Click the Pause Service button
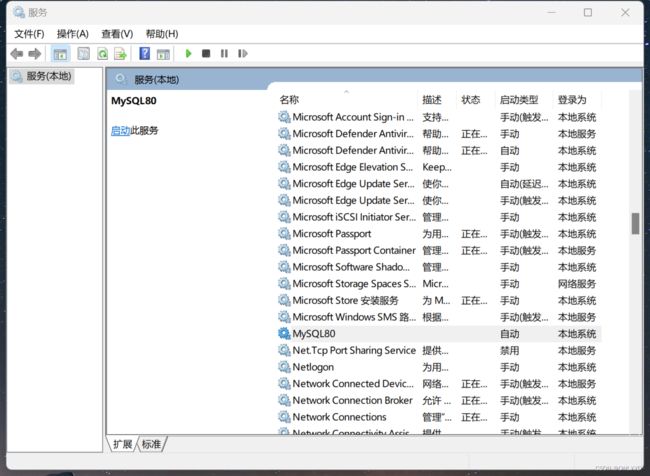 click(x=224, y=53)
